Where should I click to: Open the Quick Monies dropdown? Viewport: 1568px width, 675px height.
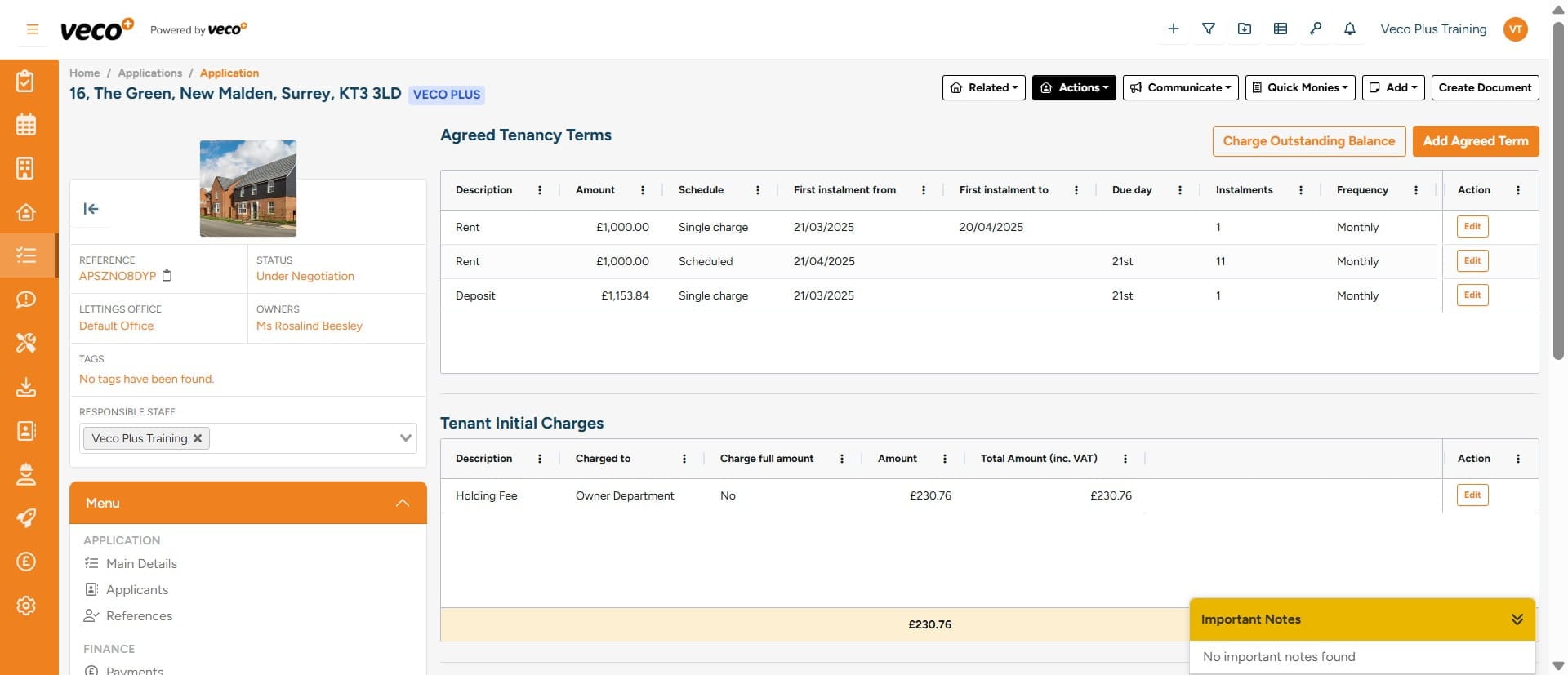coord(1300,87)
